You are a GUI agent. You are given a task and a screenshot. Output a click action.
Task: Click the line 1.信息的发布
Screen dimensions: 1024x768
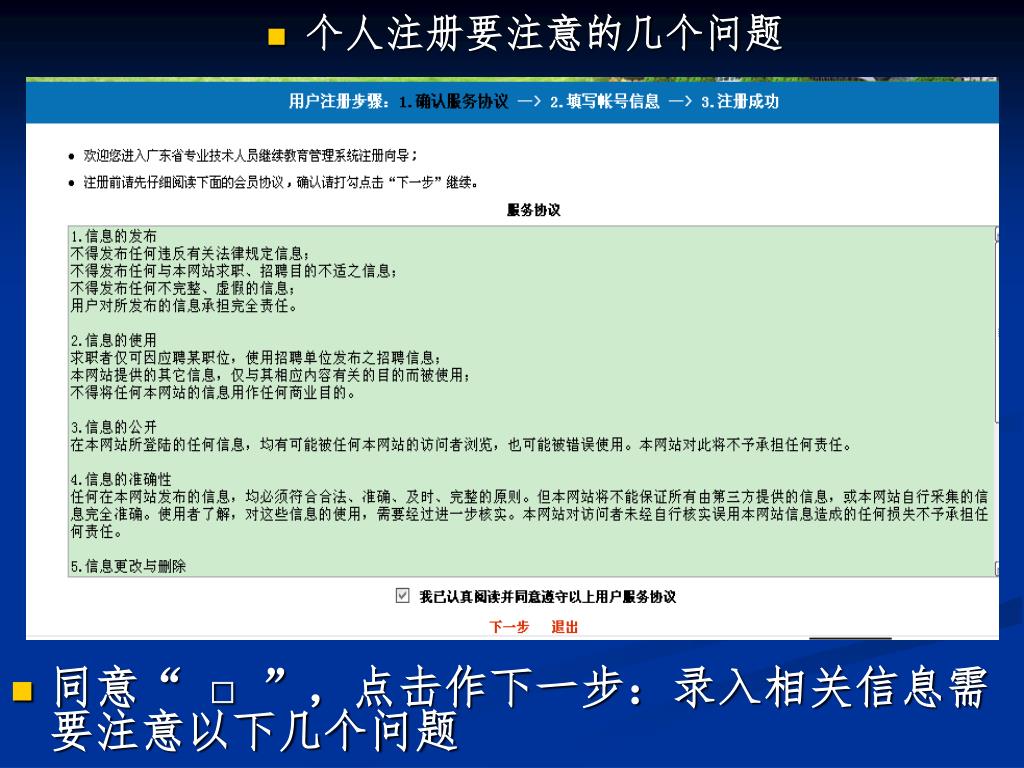(114, 236)
